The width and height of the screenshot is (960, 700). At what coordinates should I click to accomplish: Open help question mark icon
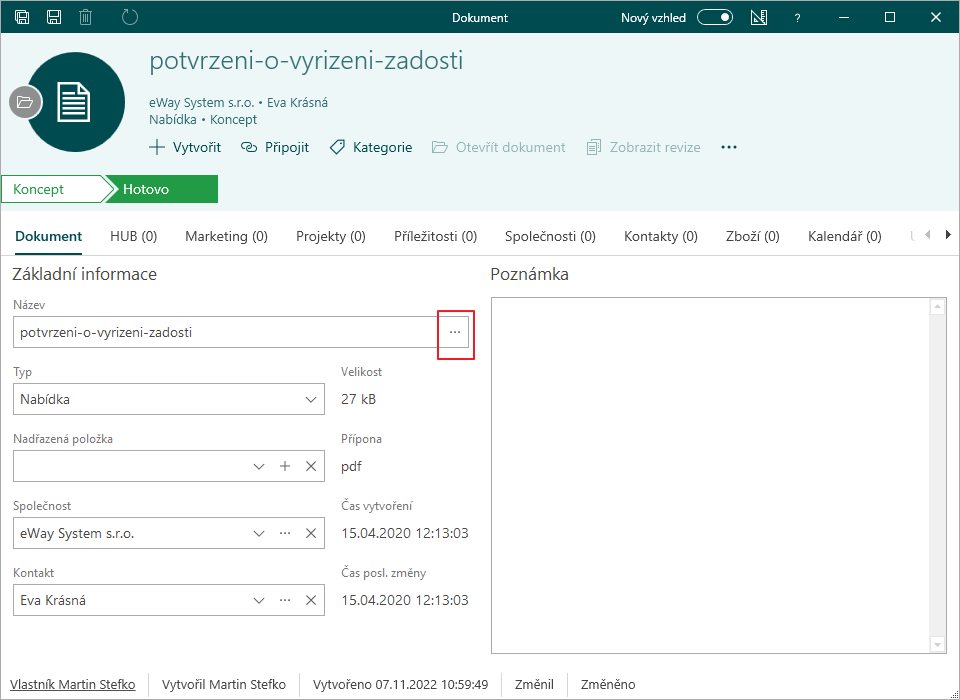tap(797, 18)
